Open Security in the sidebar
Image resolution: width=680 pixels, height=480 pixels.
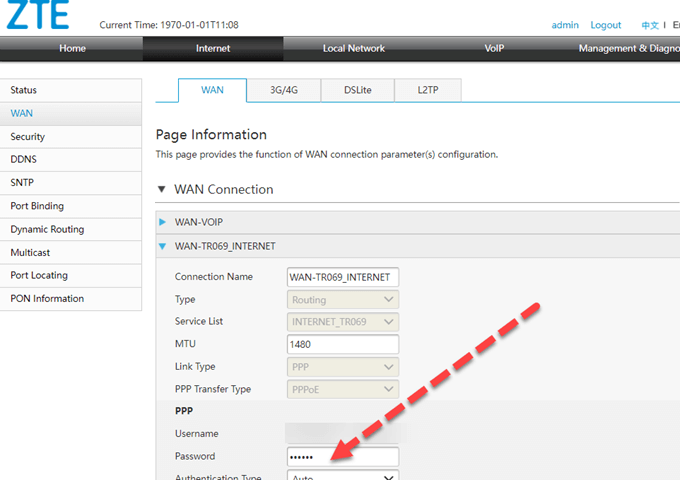tap(28, 137)
